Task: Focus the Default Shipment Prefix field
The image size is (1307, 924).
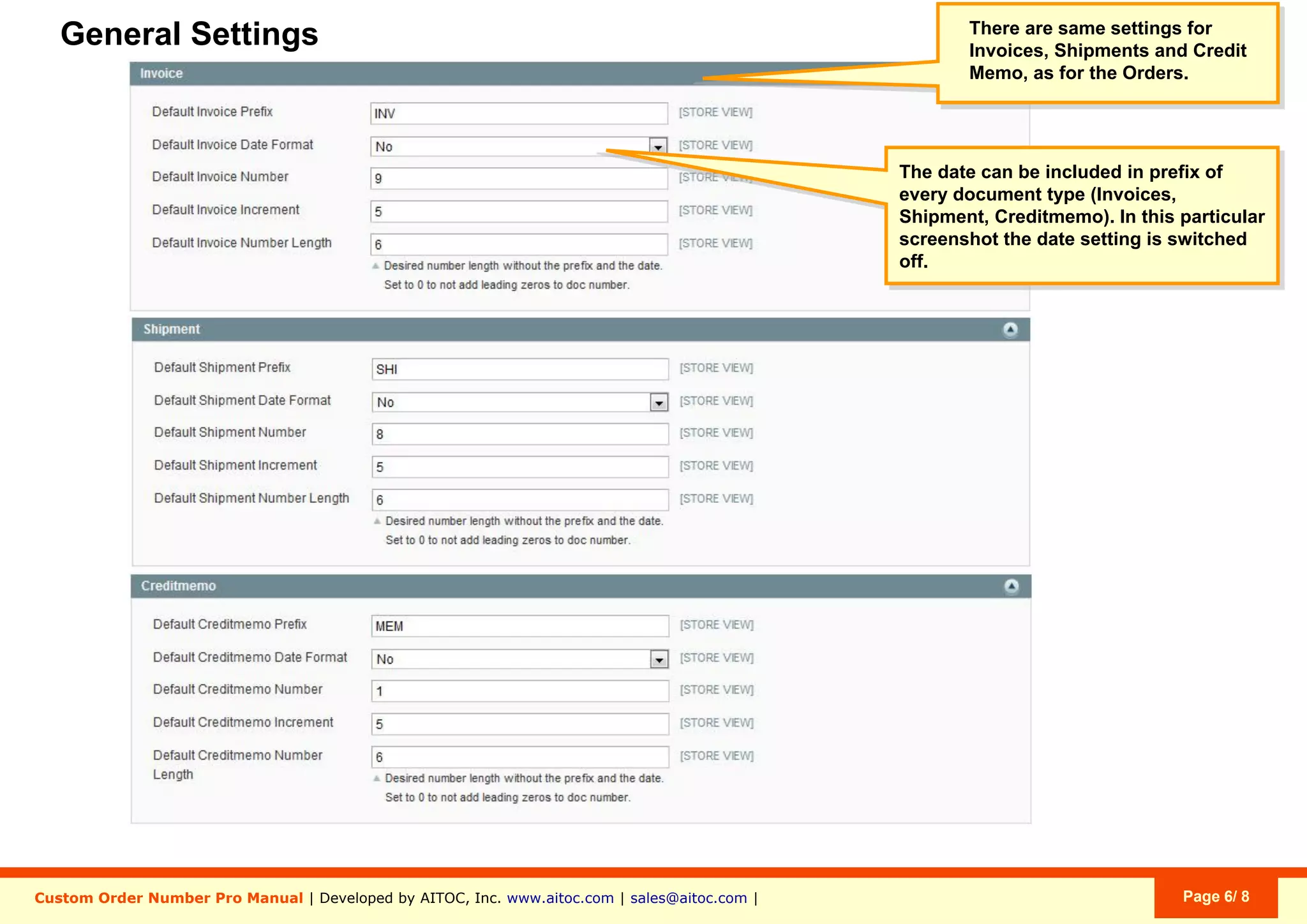Action: pos(520,369)
